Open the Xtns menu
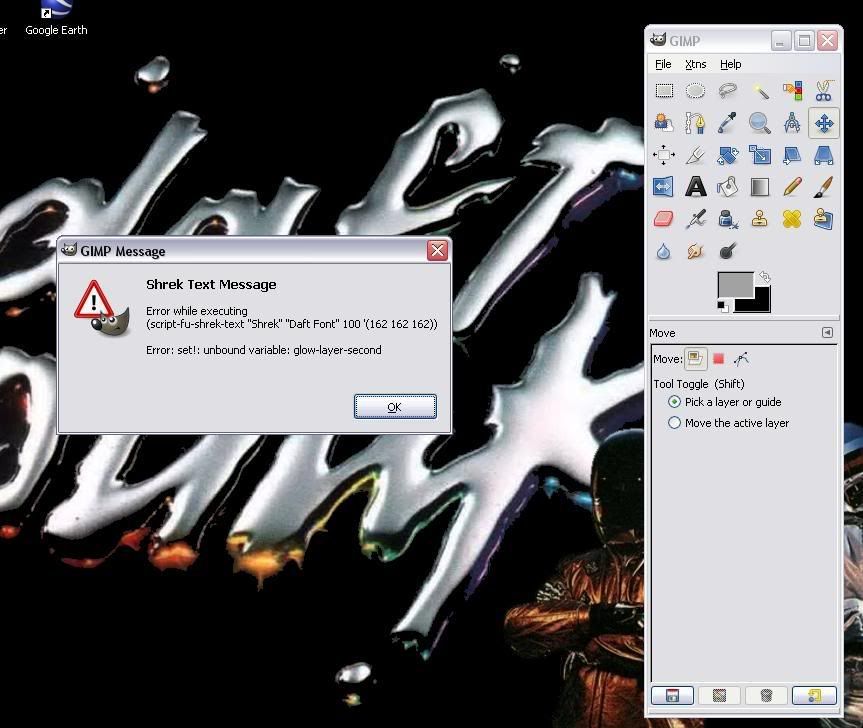The image size is (863, 728). [x=696, y=64]
